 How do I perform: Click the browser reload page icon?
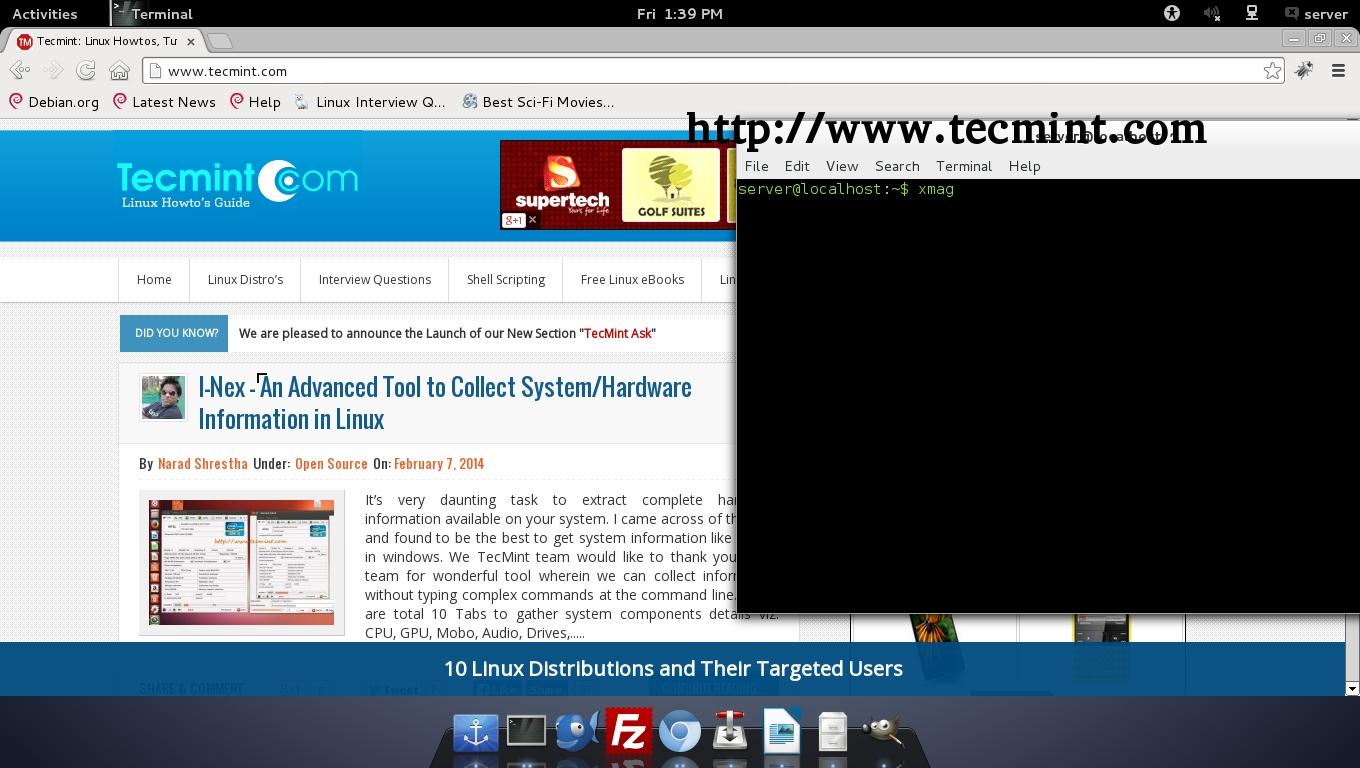click(86, 70)
